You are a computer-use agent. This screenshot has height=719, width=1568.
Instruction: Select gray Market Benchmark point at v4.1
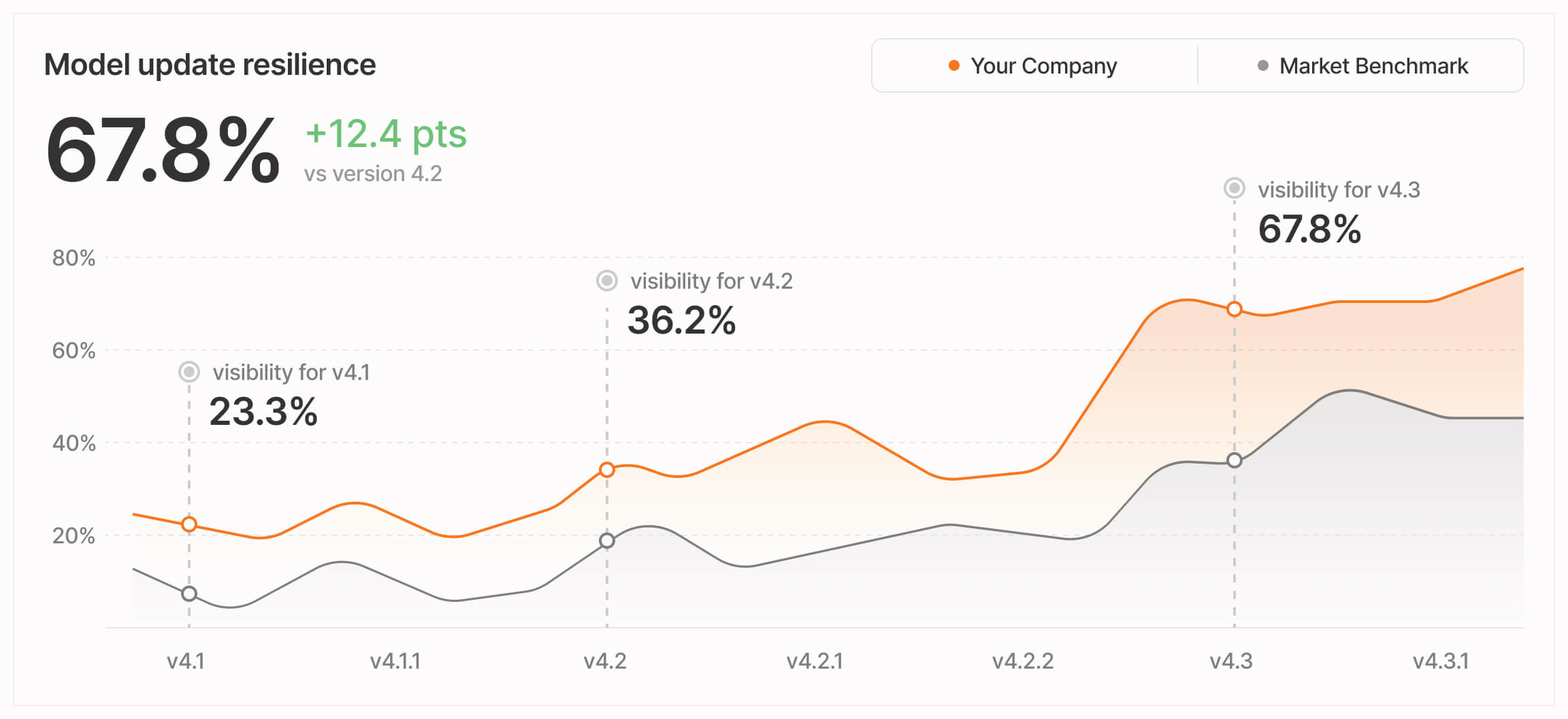click(189, 594)
